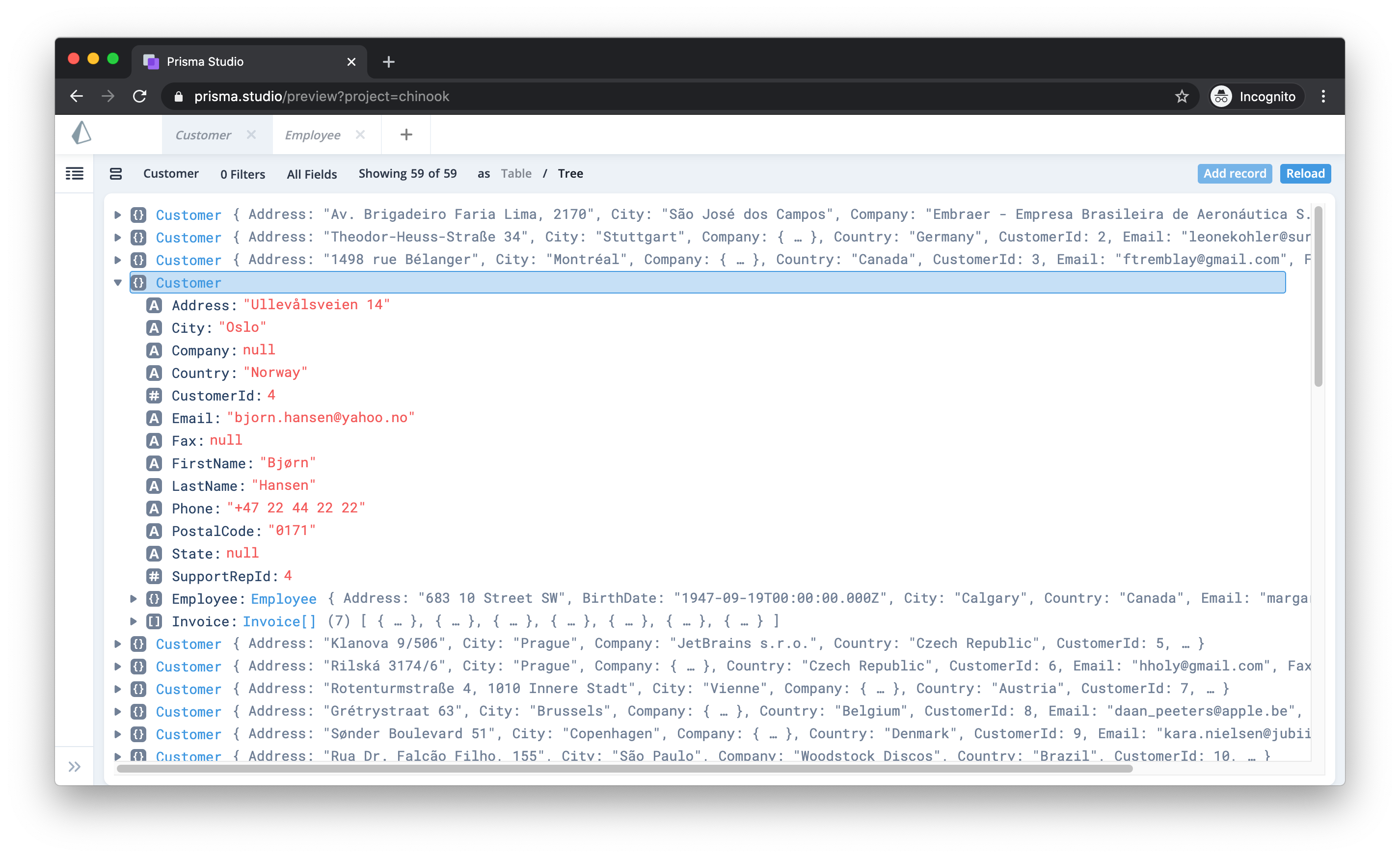Collapse the expanded Bjørn Hansen customer record
The width and height of the screenshot is (1400, 858).
click(x=118, y=282)
